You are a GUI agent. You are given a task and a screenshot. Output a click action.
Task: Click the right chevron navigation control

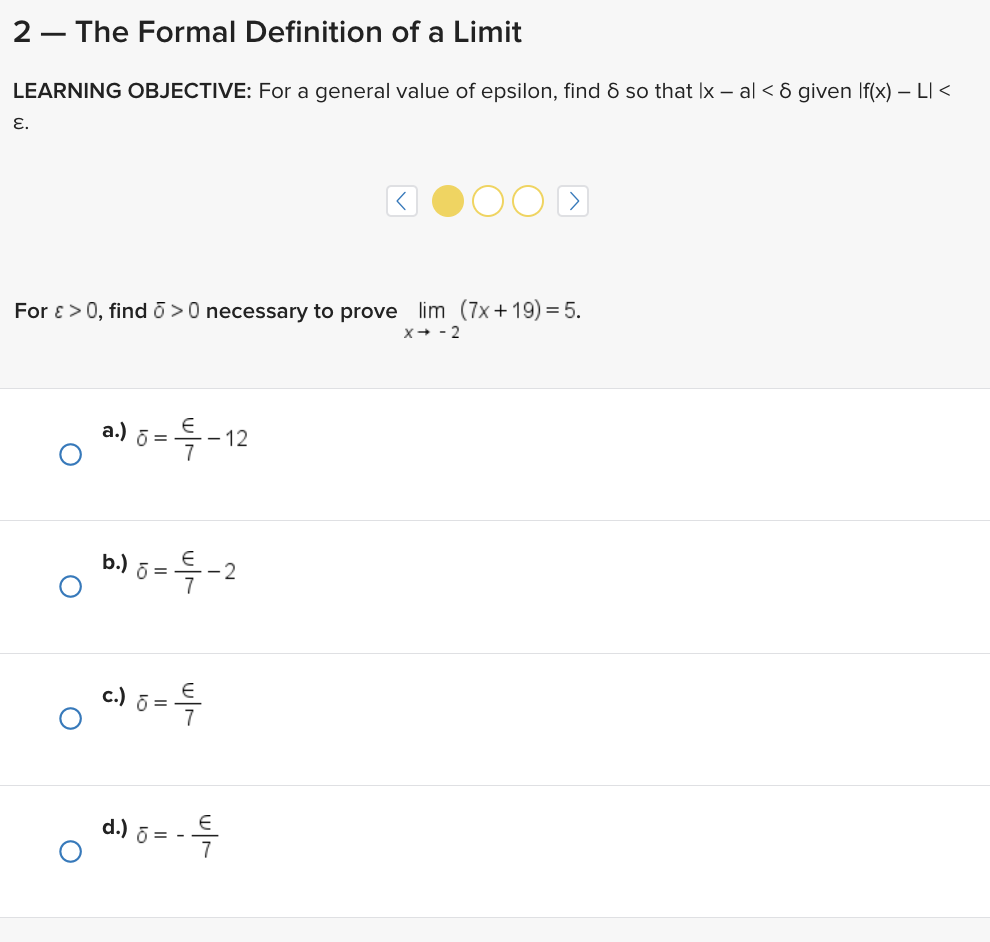[573, 201]
